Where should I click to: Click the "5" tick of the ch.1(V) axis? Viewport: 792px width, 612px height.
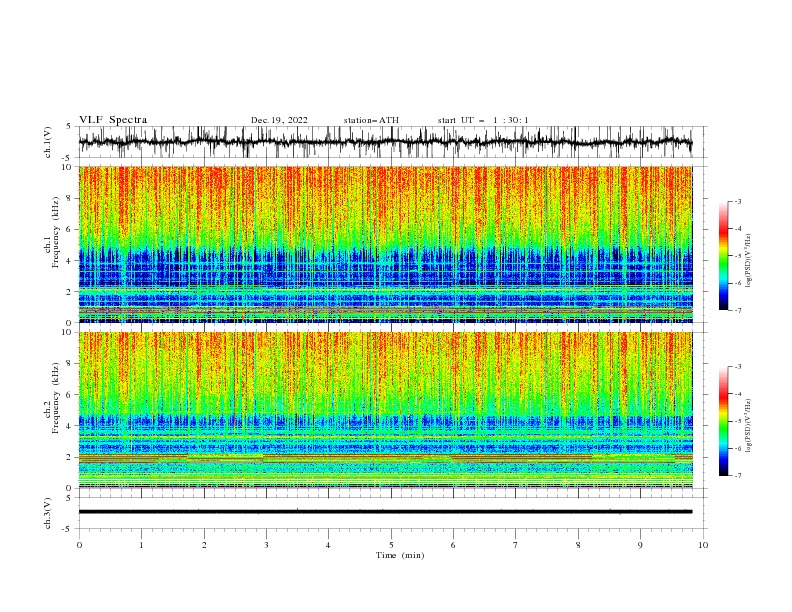point(69,127)
